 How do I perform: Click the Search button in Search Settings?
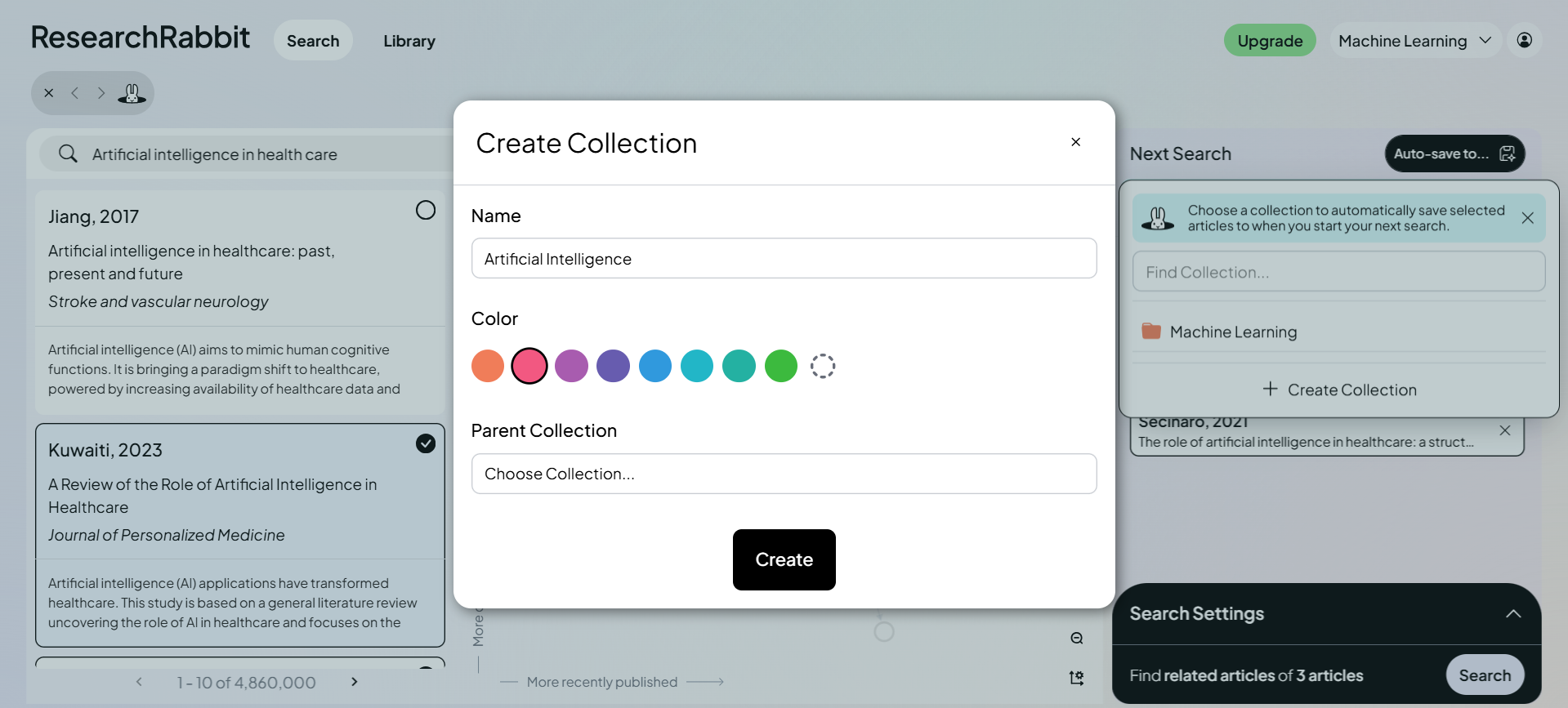click(1485, 675)
